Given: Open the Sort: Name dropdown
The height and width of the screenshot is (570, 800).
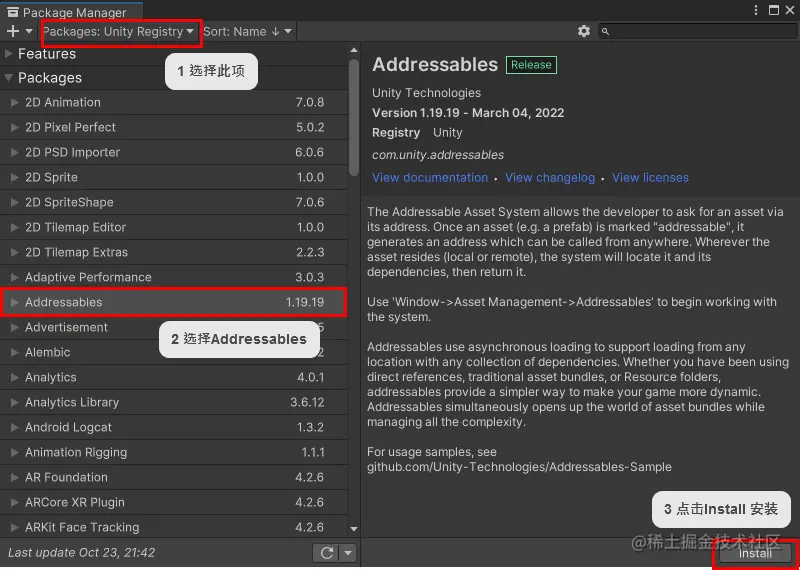Looking at the screenshot, I should point(247,32).
